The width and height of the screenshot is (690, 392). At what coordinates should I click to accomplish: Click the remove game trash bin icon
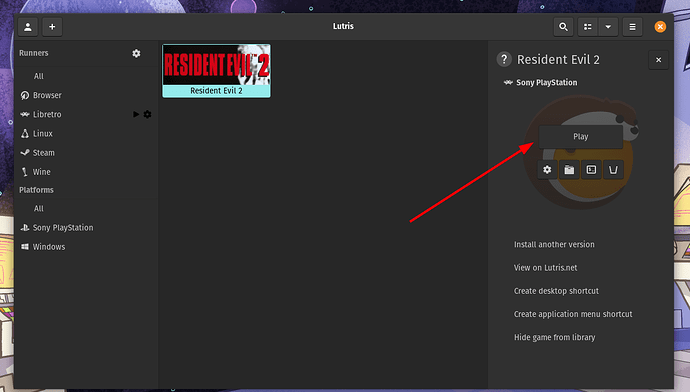613,169
